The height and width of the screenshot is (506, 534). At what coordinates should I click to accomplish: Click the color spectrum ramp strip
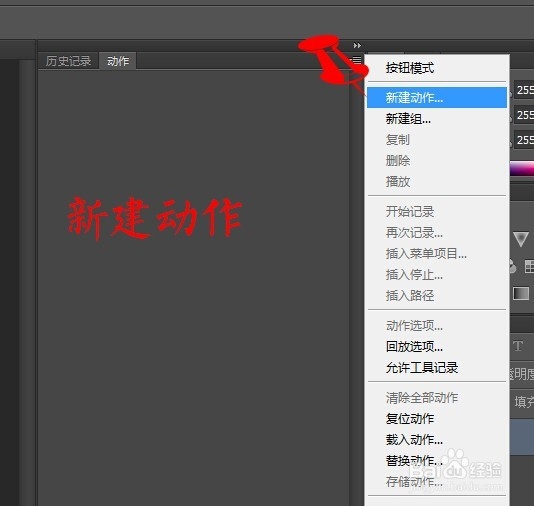pyautogui.click(x=522, y=169)
